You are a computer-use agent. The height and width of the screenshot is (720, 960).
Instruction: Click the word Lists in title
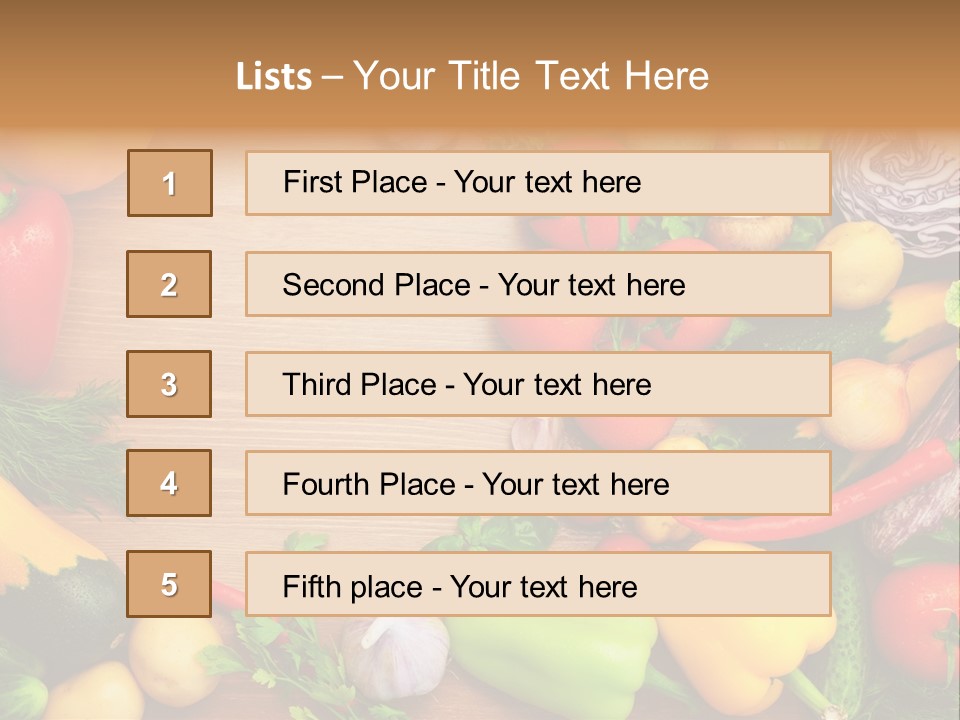coord(273,77)
